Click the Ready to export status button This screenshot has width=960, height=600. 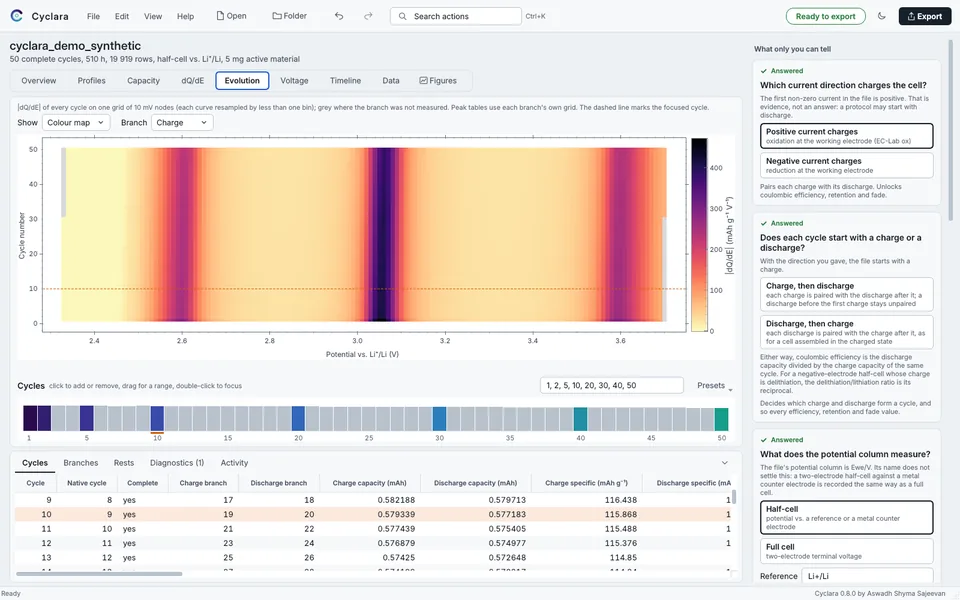[825, 17]
